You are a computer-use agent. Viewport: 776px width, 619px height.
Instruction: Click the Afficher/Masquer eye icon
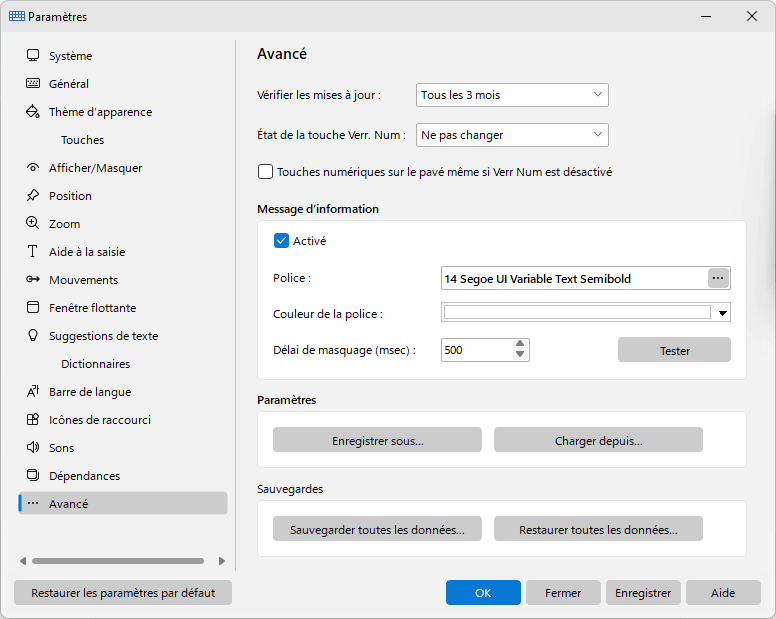coord(33,168)
